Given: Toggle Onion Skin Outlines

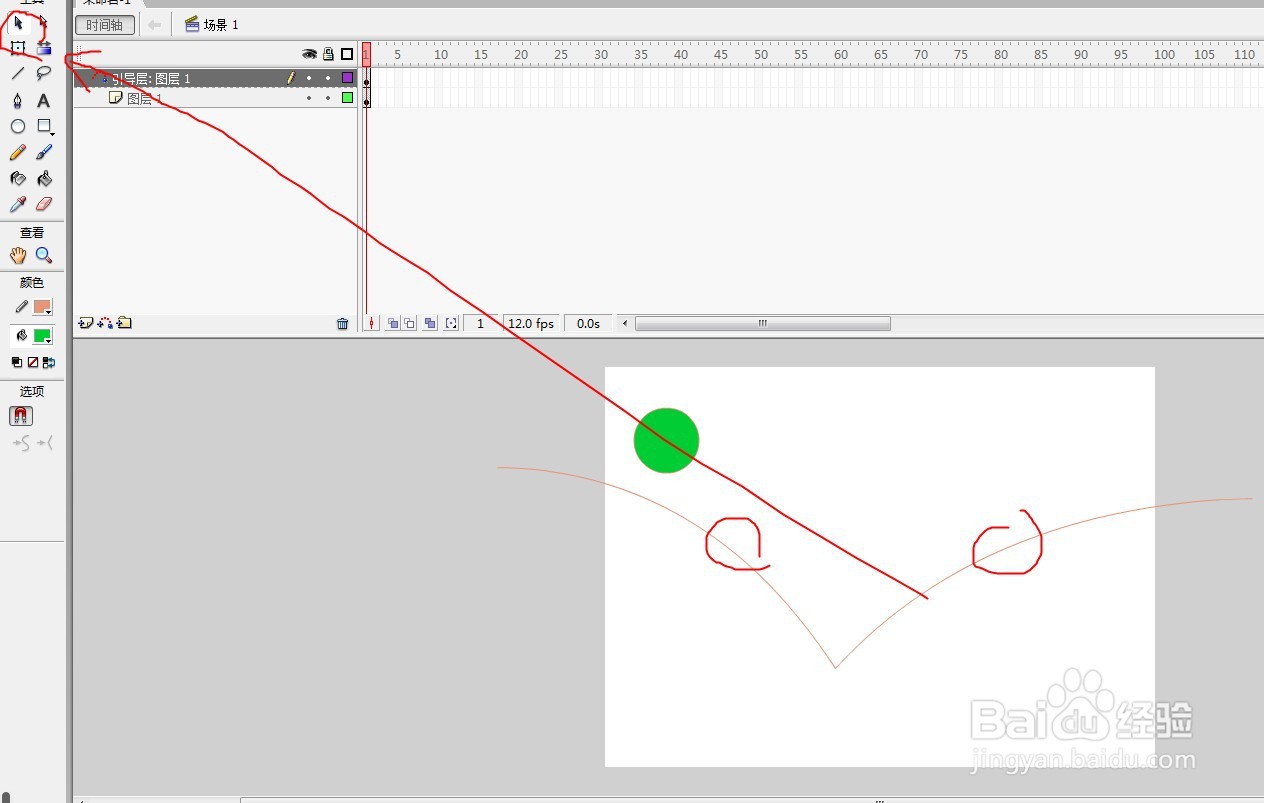Looking at the screenshot, I should tap(410, 323).
